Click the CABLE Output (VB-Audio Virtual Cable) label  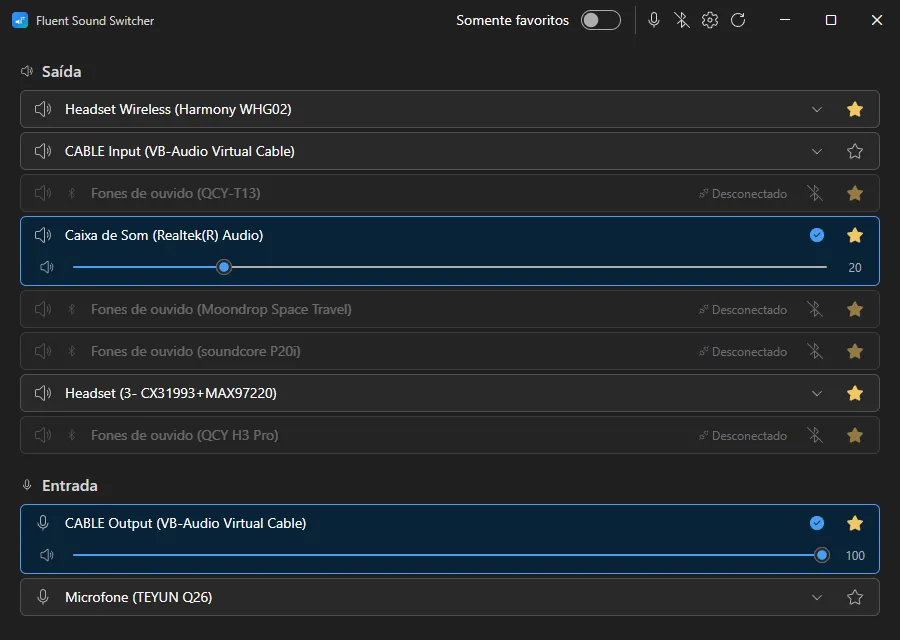click(185, 523)
